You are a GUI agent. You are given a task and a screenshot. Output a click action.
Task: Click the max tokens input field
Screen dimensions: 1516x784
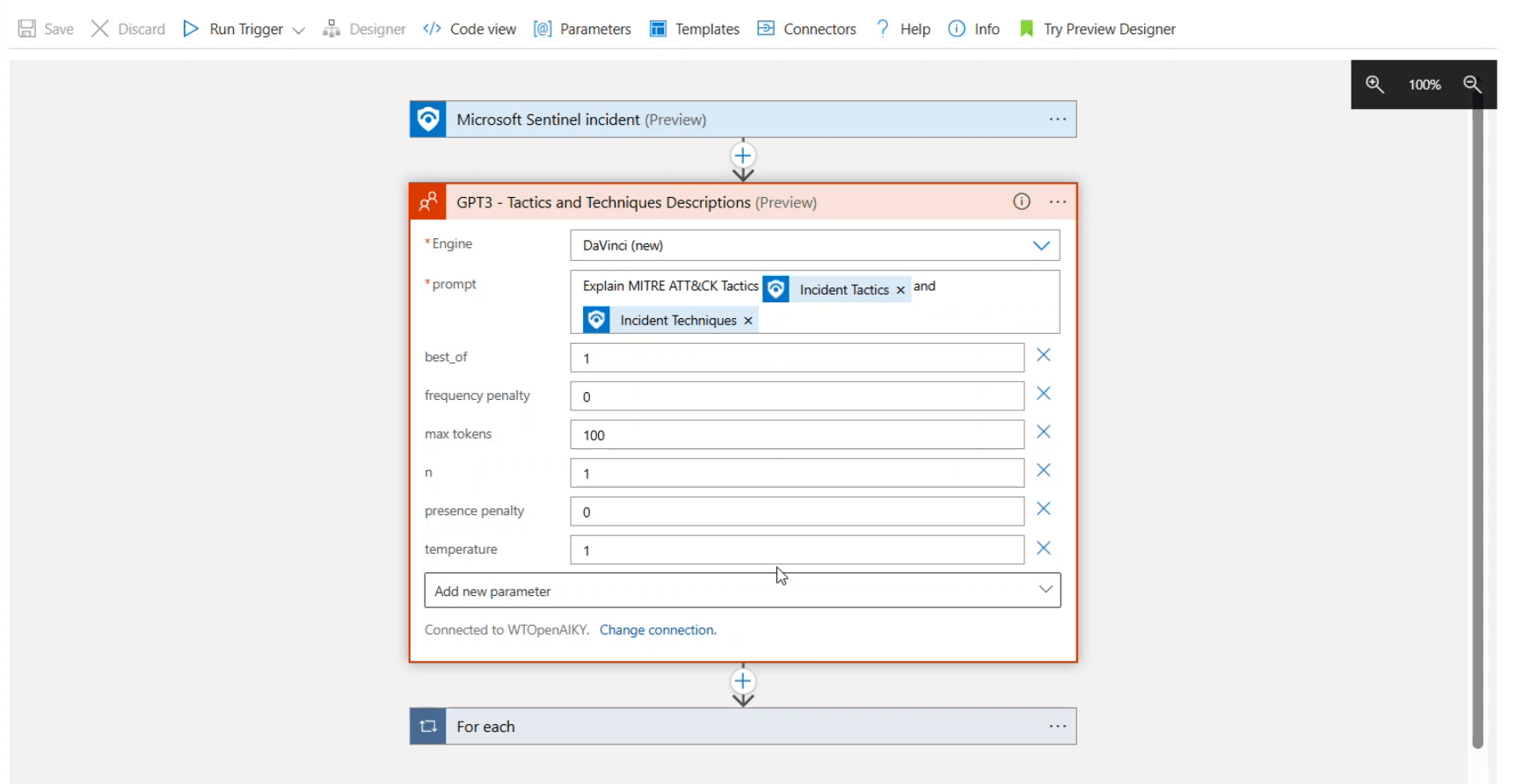796,435
